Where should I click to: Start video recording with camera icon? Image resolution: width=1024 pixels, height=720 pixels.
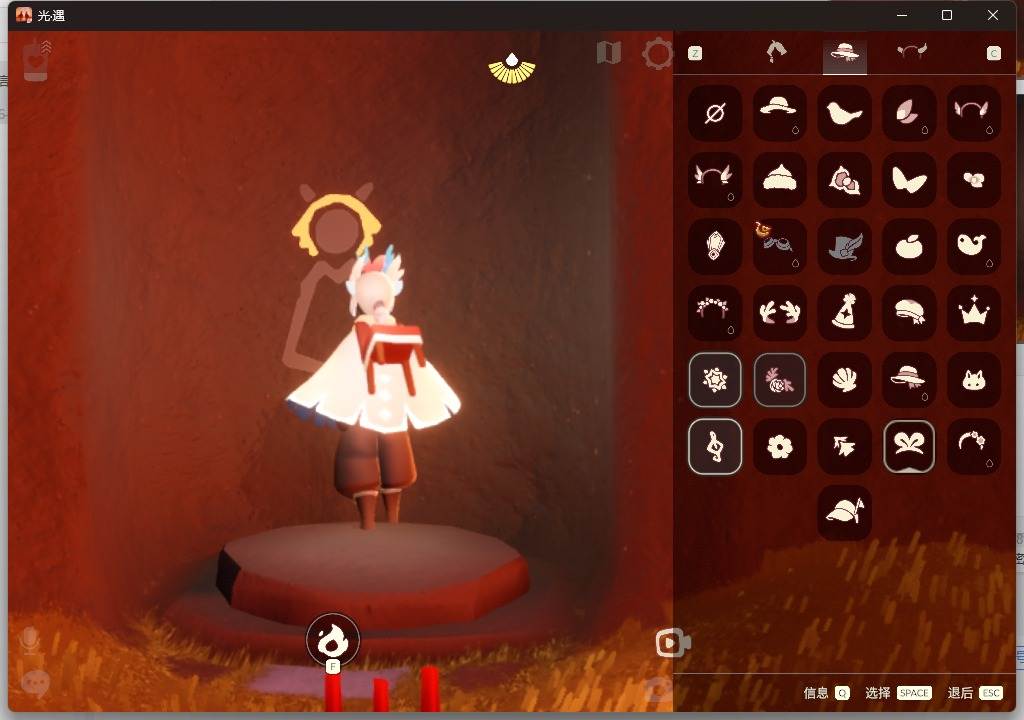[673, 643]
